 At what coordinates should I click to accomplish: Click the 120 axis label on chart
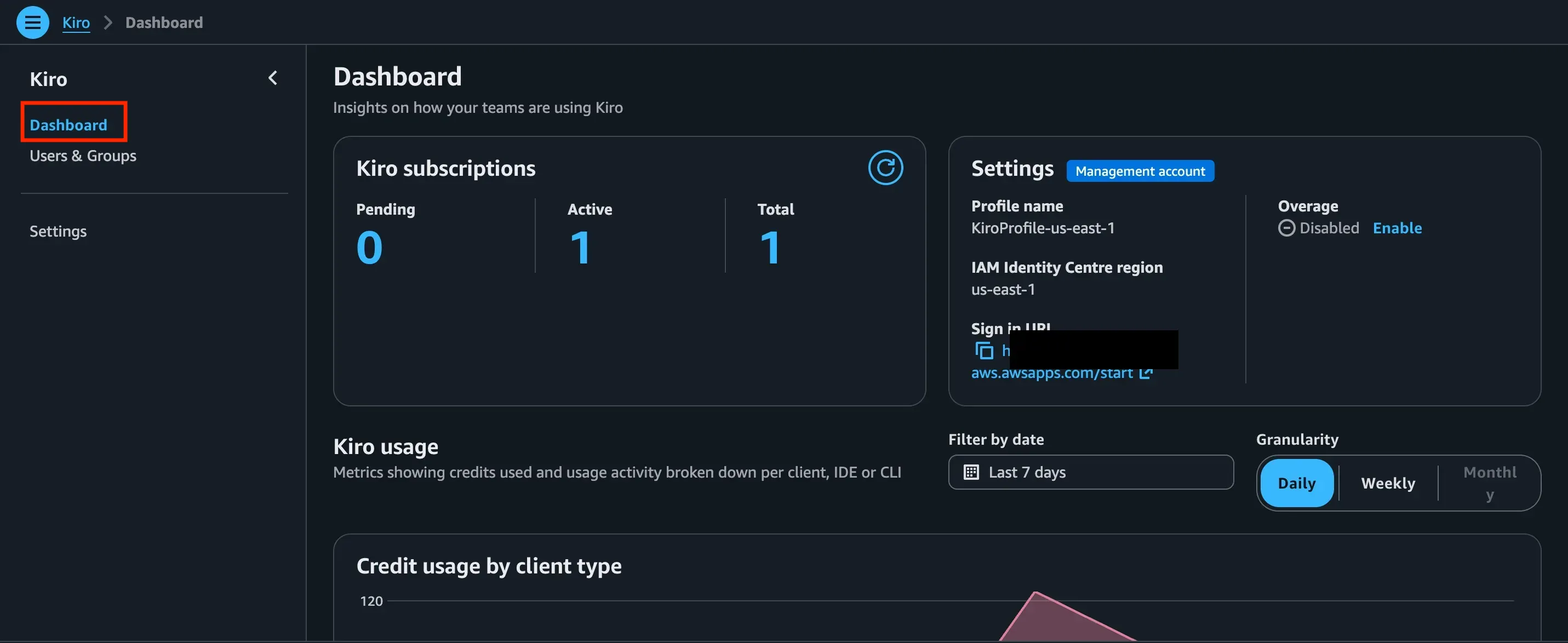point(371,601)
